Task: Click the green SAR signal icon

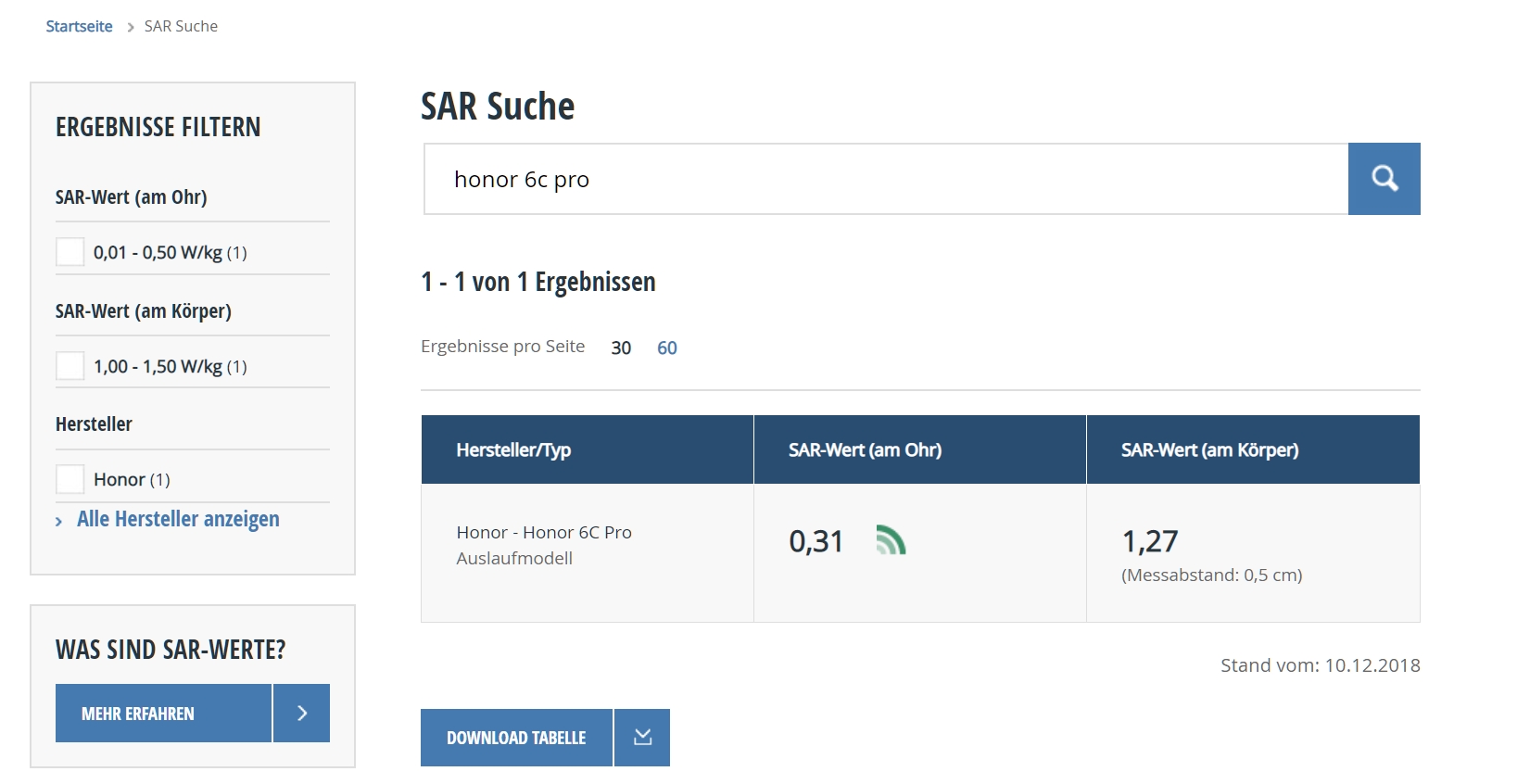Action: 890,540
